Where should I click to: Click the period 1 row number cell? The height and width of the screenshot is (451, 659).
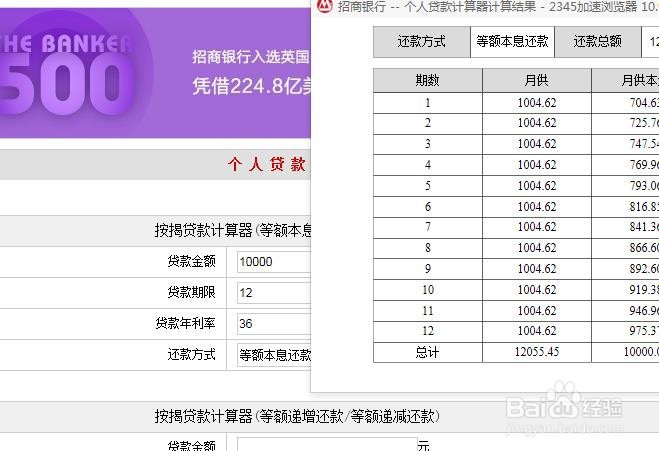[427, 103]
